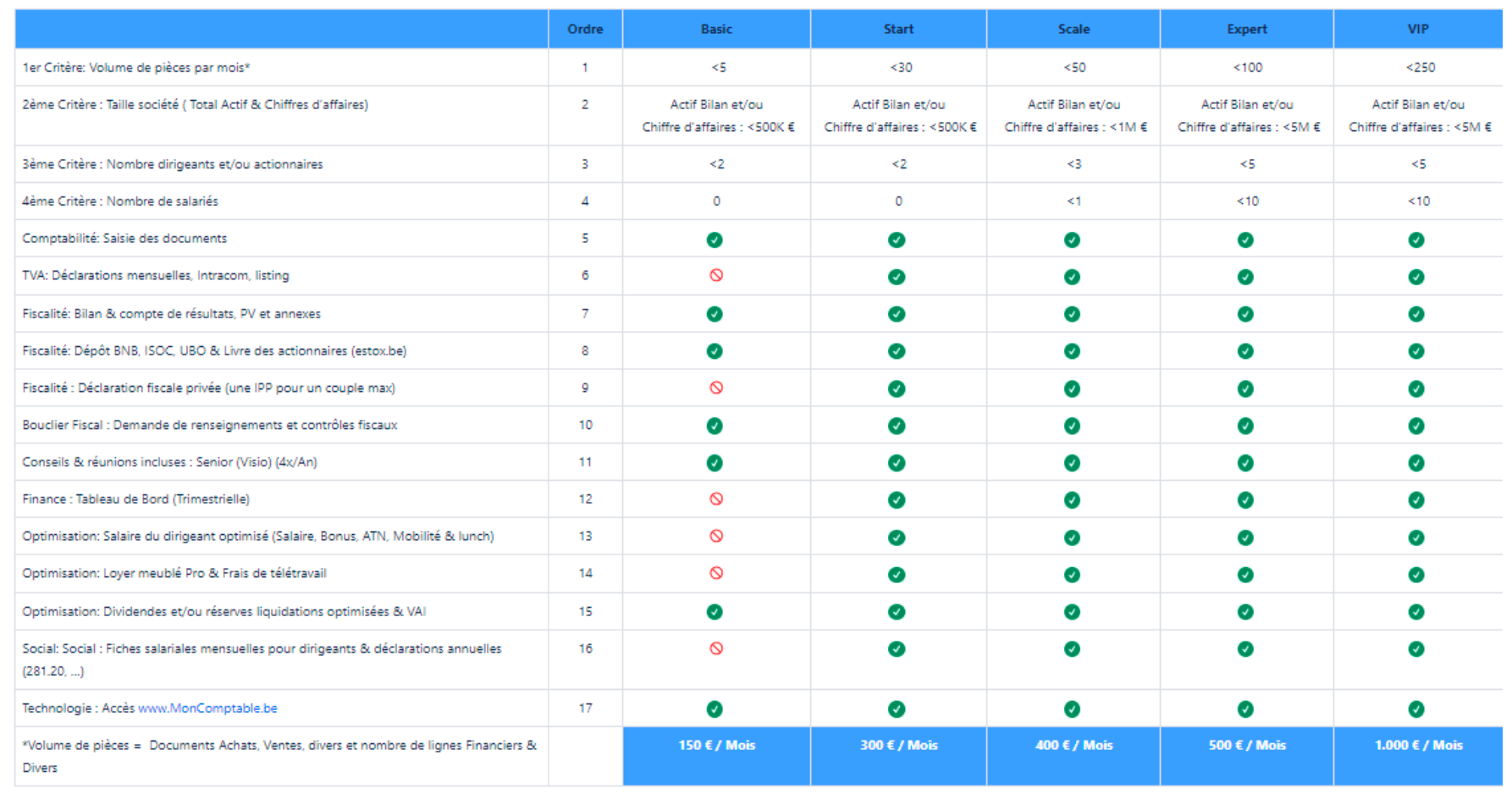Image resolution: width=1512 pixels, height=799 pixels.
Task: Click the Expert TVA row checkmark
Action: point(1245,277)
